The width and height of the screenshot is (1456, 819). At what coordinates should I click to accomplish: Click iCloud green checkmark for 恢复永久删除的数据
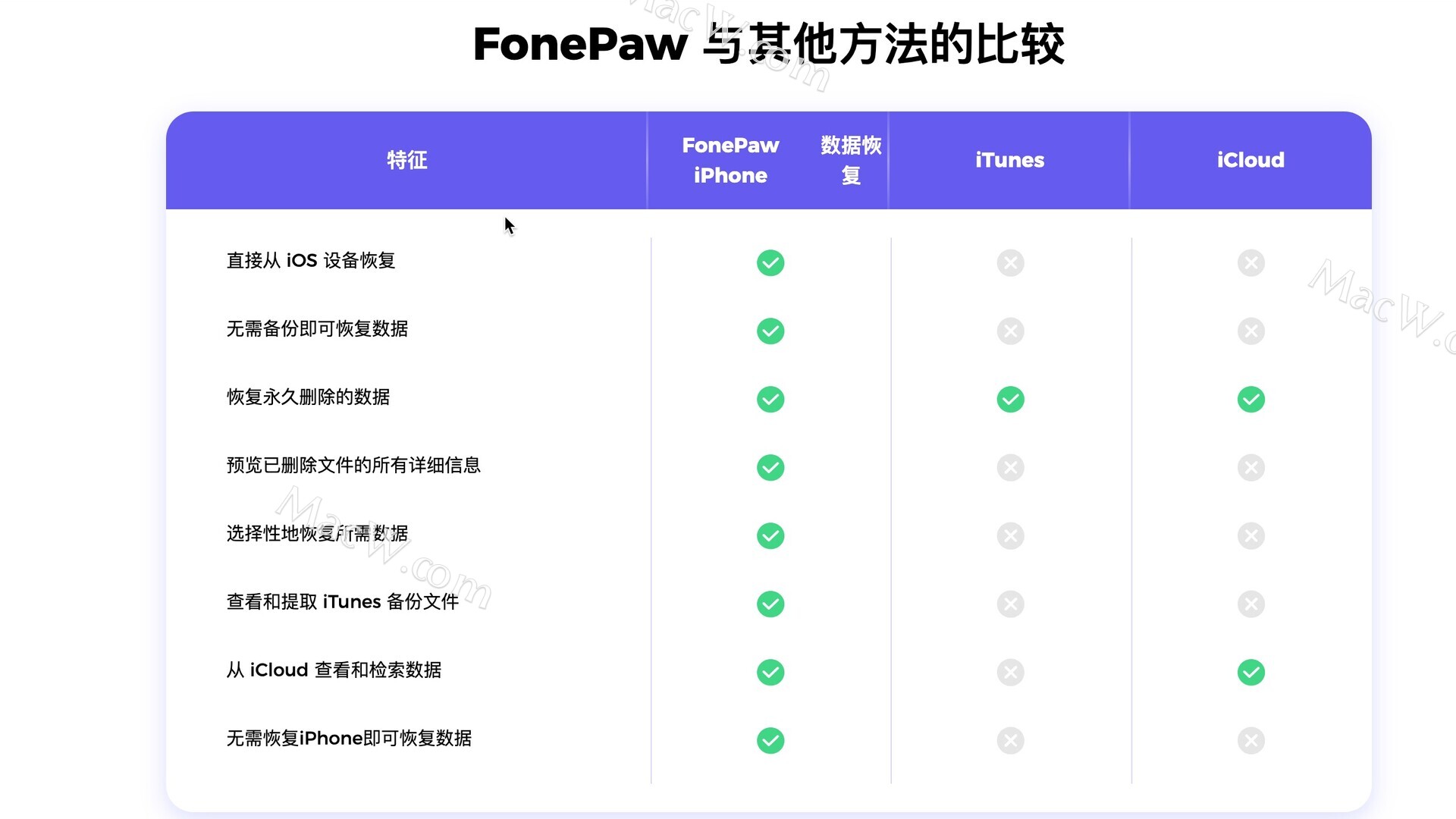[1250, 400]
